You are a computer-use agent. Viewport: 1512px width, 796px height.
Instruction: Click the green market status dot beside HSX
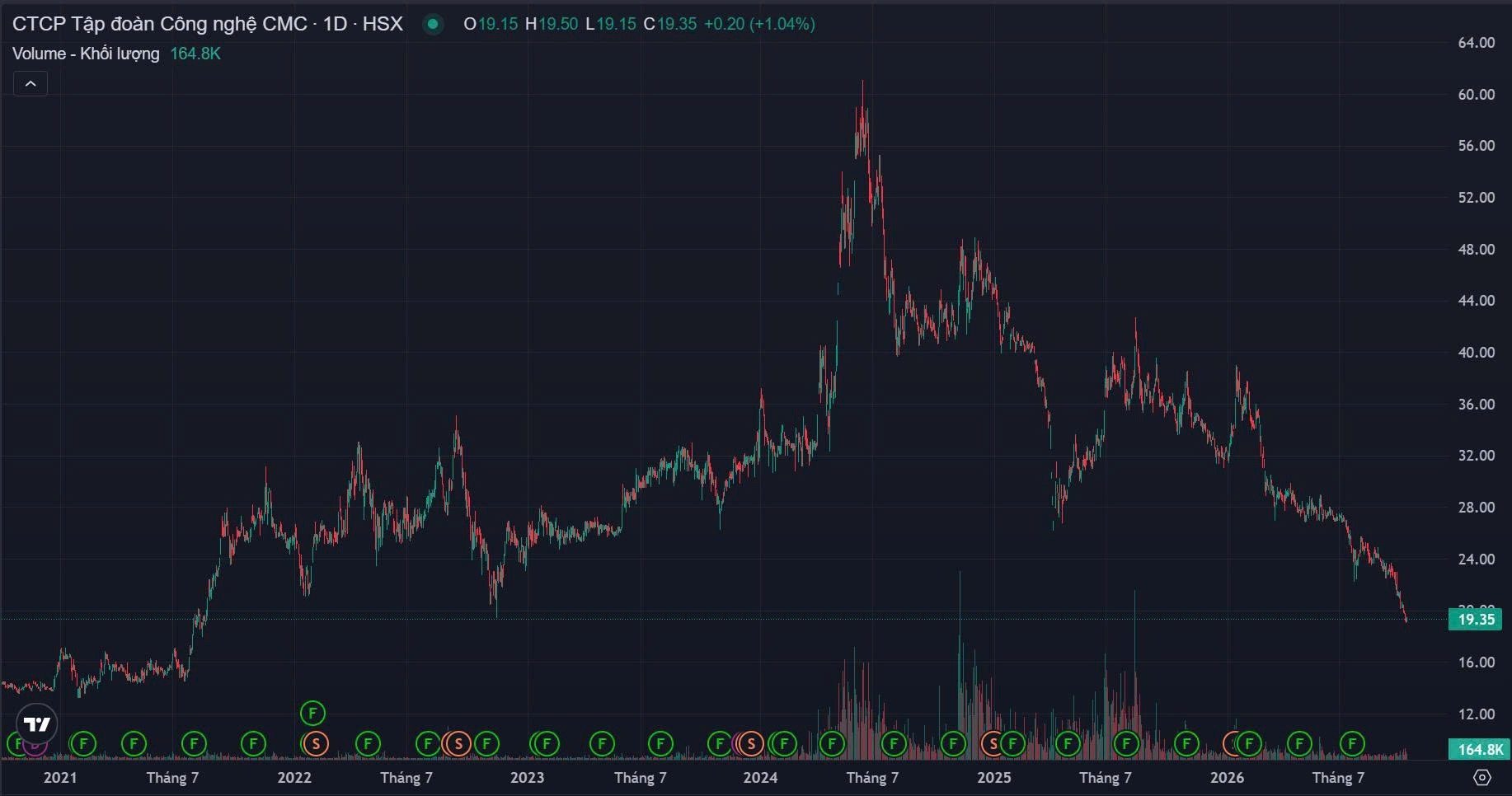point(432,24)
